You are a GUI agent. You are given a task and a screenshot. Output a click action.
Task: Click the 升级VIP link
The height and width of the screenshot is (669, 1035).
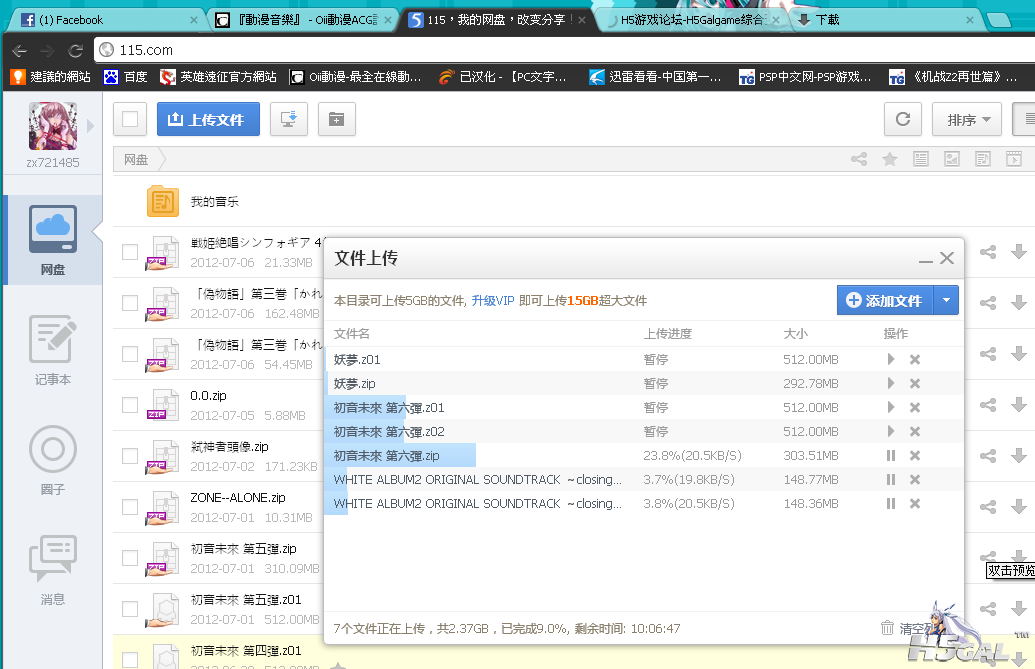coord(492,301)
